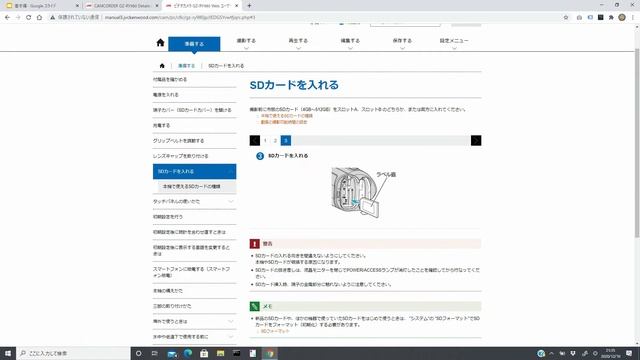
Task: Switch to the Google Slides browser tab
Action: [41, 6]
